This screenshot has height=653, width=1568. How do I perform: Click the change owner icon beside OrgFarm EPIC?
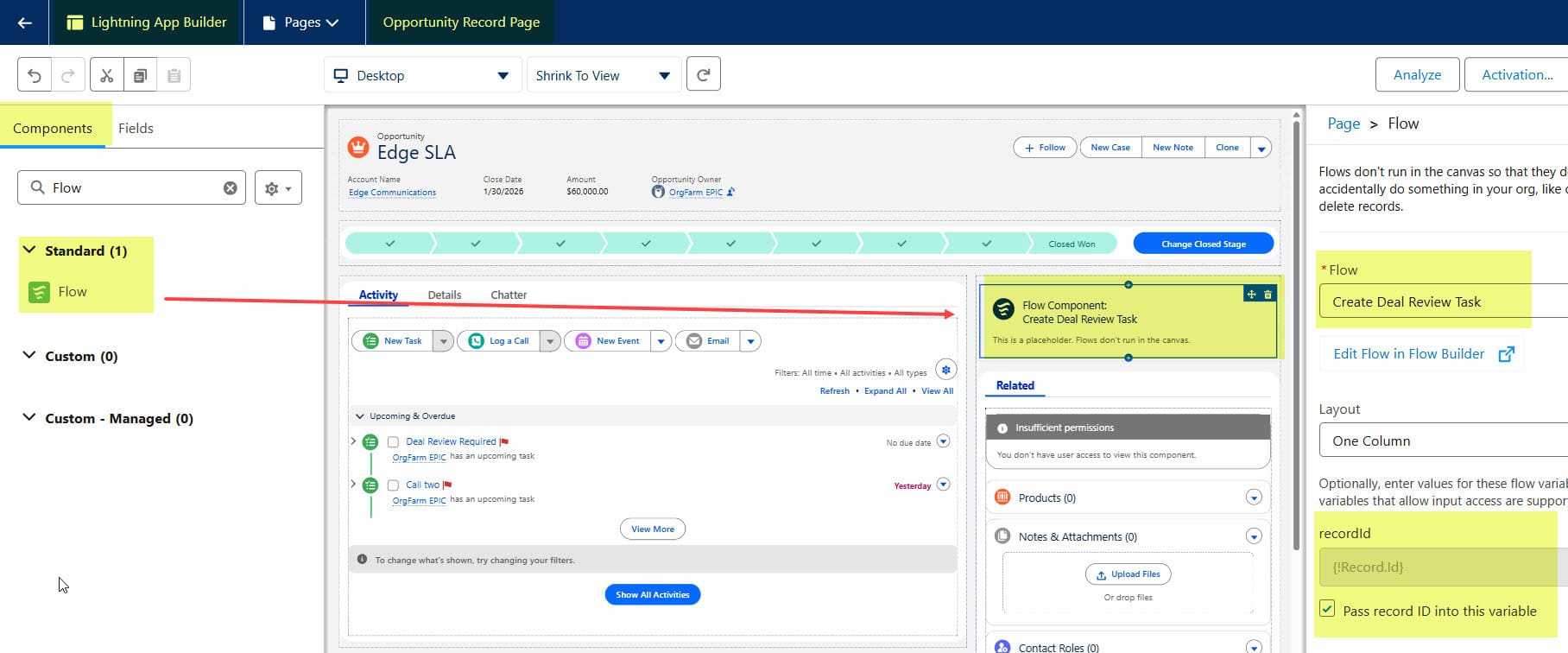(x=730, y=192)
